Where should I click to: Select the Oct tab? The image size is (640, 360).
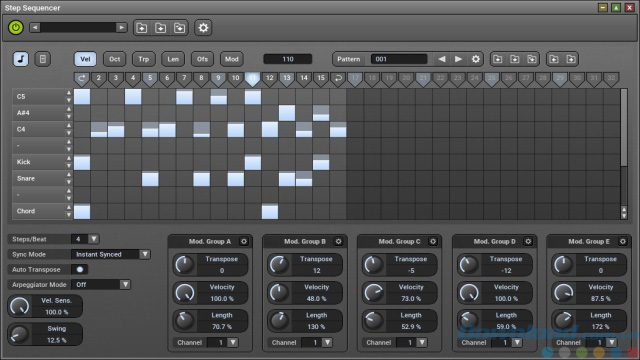click(x=114, y=59)
